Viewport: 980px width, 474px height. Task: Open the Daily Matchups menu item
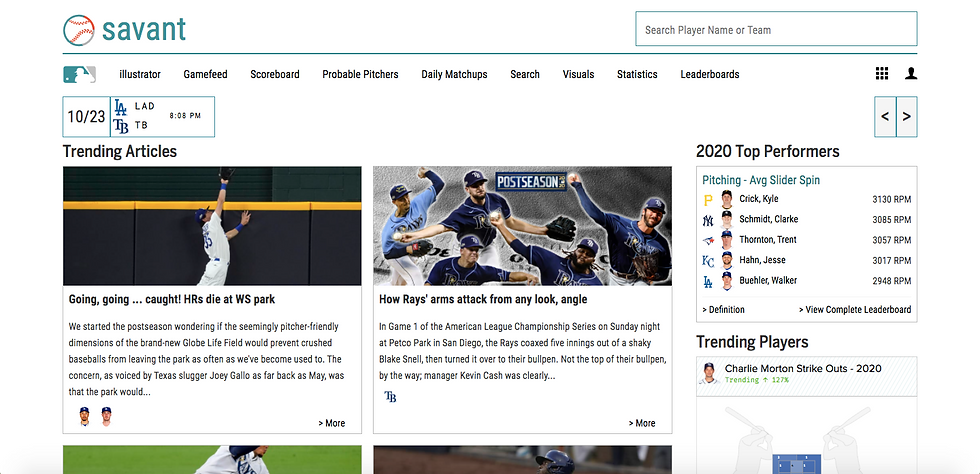pyautogui.click(x=454, y=74)
